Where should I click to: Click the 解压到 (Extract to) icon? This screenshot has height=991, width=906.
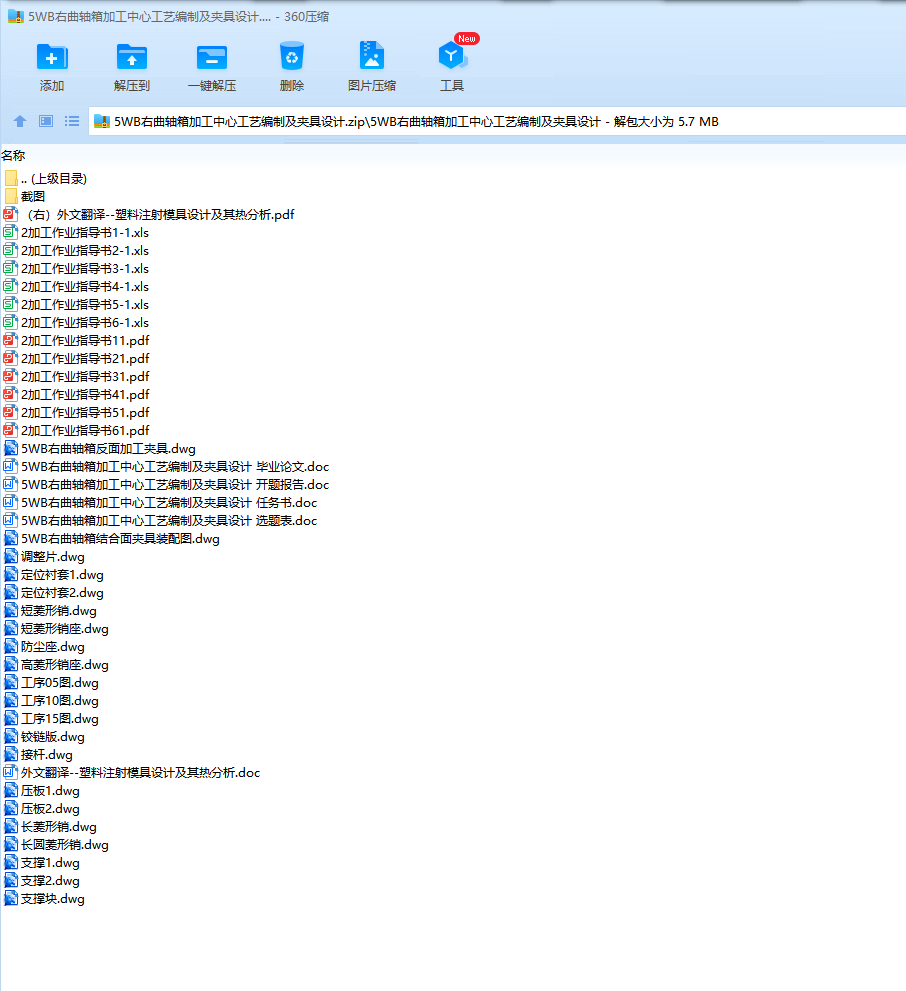pos(131,57)
